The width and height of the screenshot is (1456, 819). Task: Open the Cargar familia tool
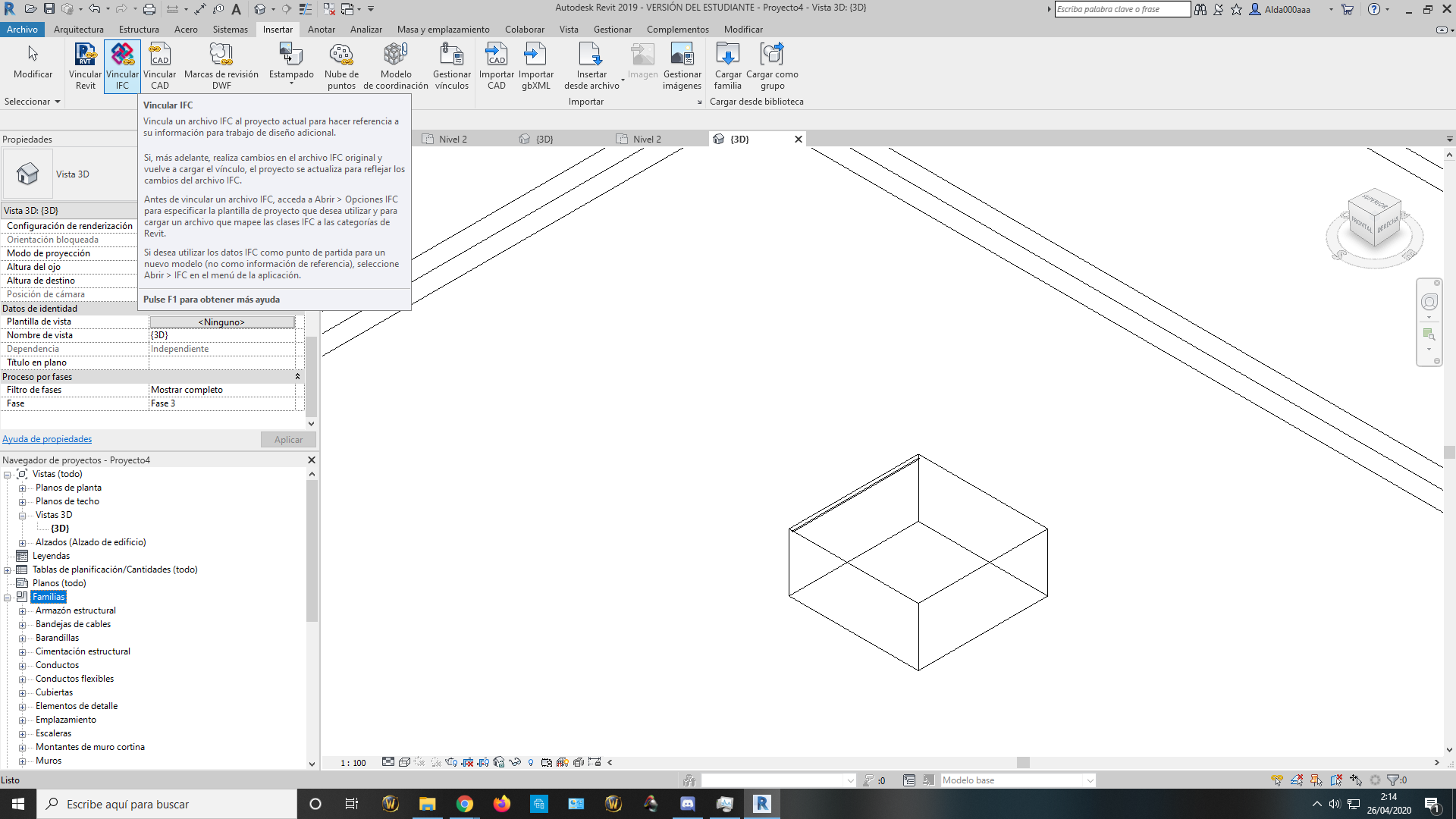[x=728, y=64]
